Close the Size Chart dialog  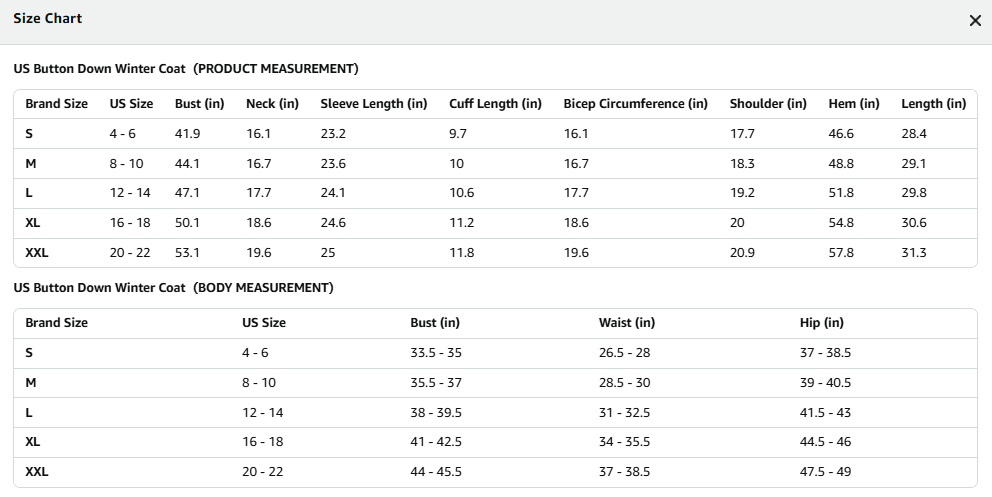[x=975, y=21]
